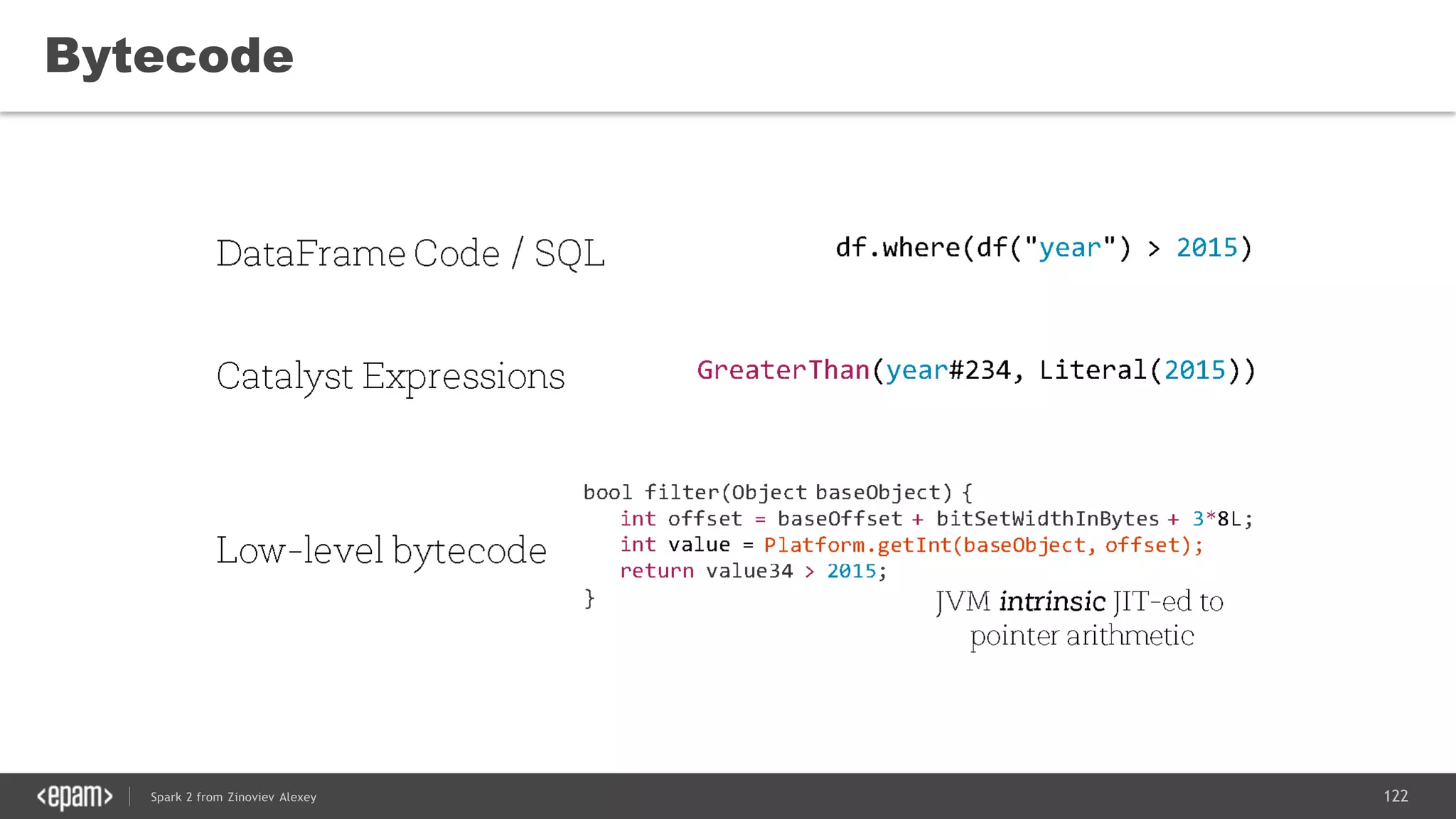Click the blue "year" string in df.where
The height and width of the screenshot is (819, 1456).
coord(1069,248)
